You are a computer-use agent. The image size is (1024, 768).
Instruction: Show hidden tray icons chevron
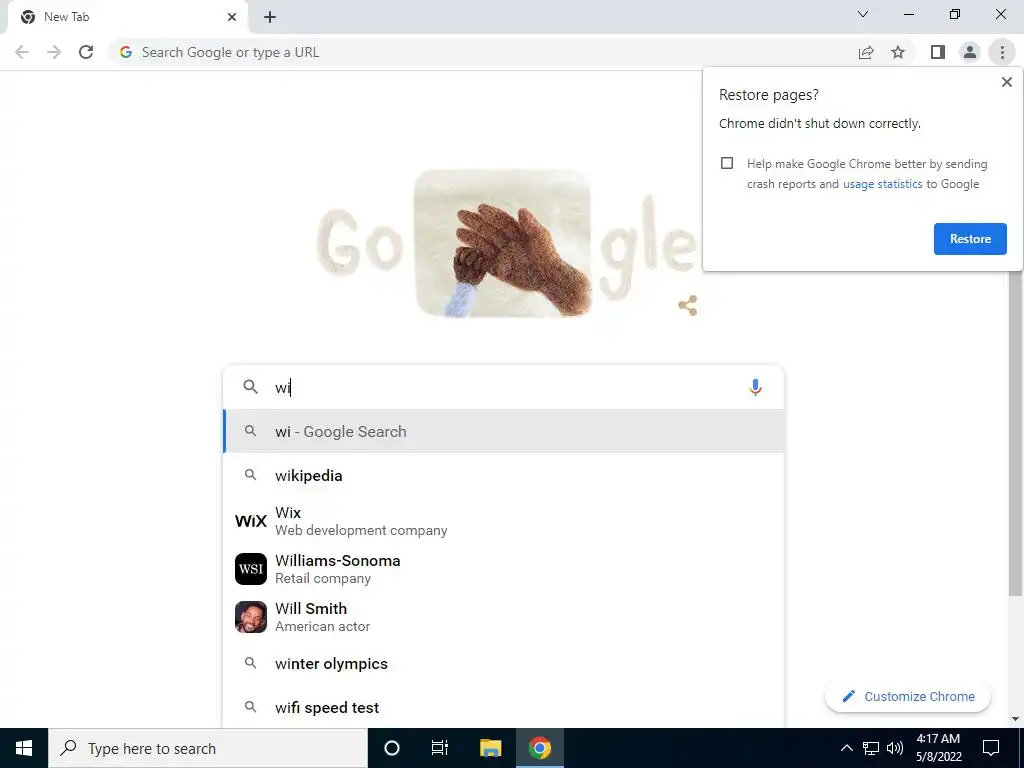pos(846,748)
